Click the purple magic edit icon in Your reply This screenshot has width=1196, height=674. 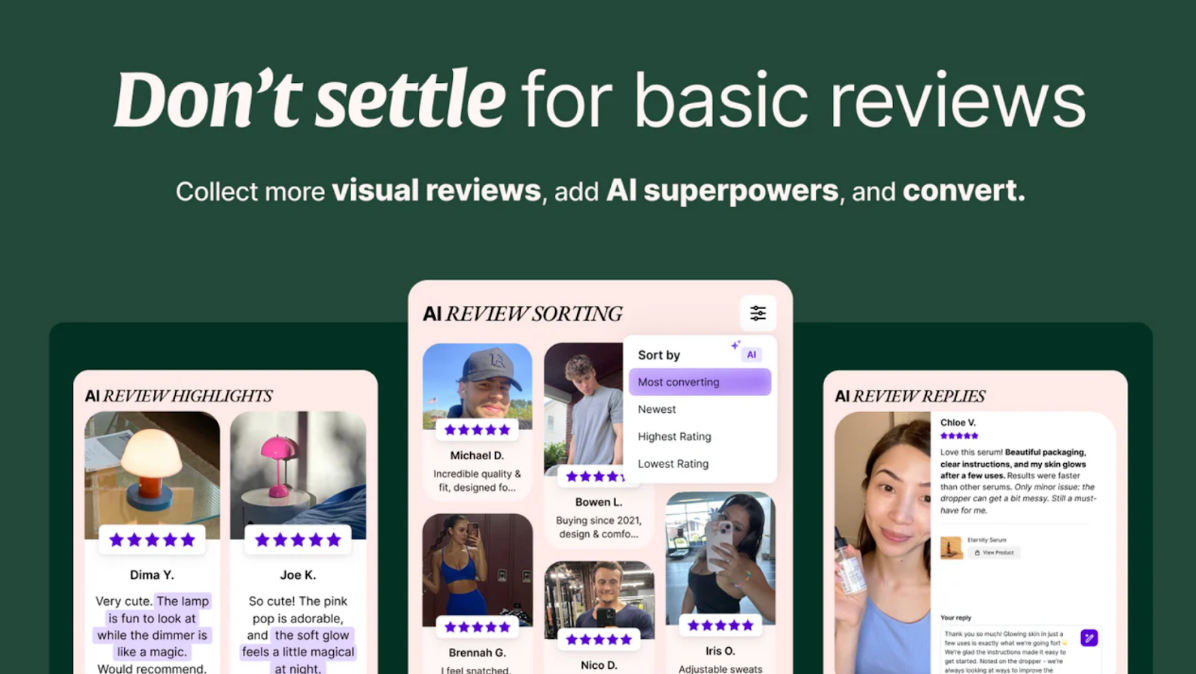[1089, 637]
